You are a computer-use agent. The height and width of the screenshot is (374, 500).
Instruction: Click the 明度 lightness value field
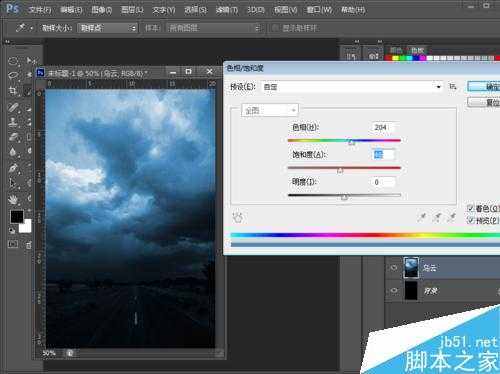click(383, 182)
